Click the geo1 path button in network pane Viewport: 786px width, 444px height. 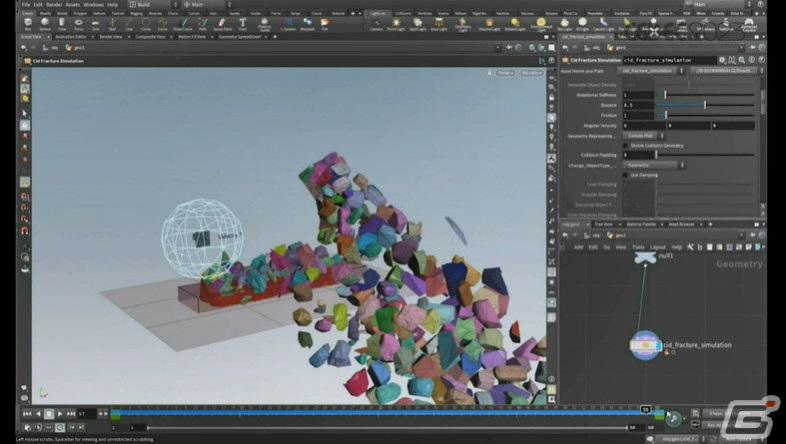coord(617,235)
